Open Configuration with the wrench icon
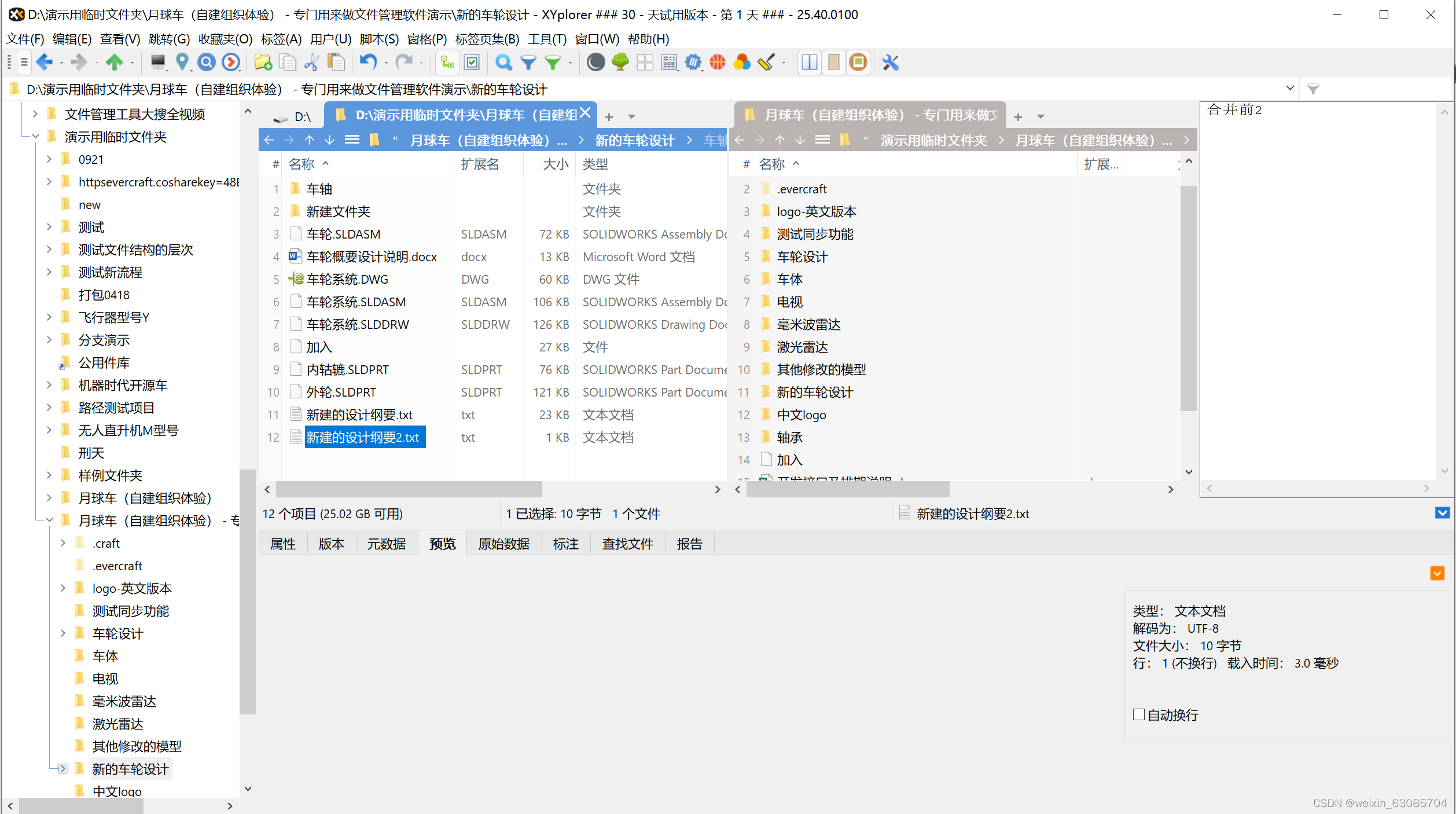 coord(890,62)
